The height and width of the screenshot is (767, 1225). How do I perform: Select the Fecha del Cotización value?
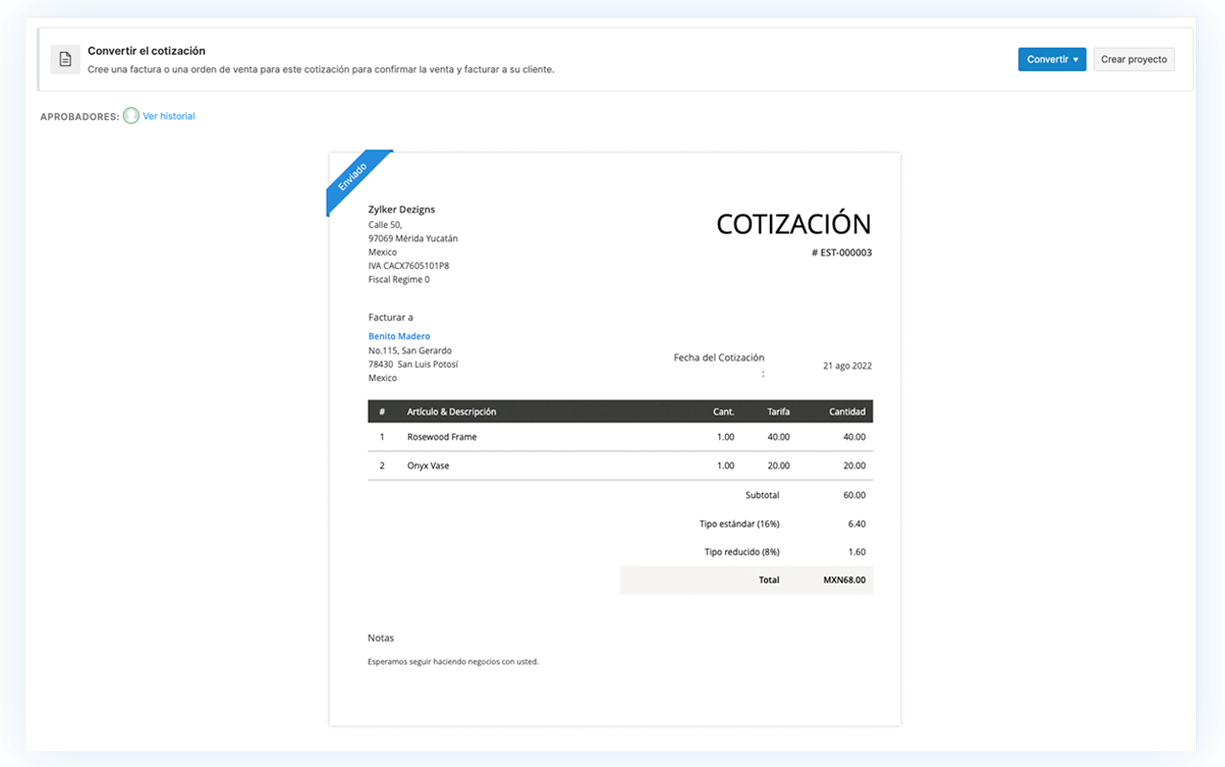point(846,365)
